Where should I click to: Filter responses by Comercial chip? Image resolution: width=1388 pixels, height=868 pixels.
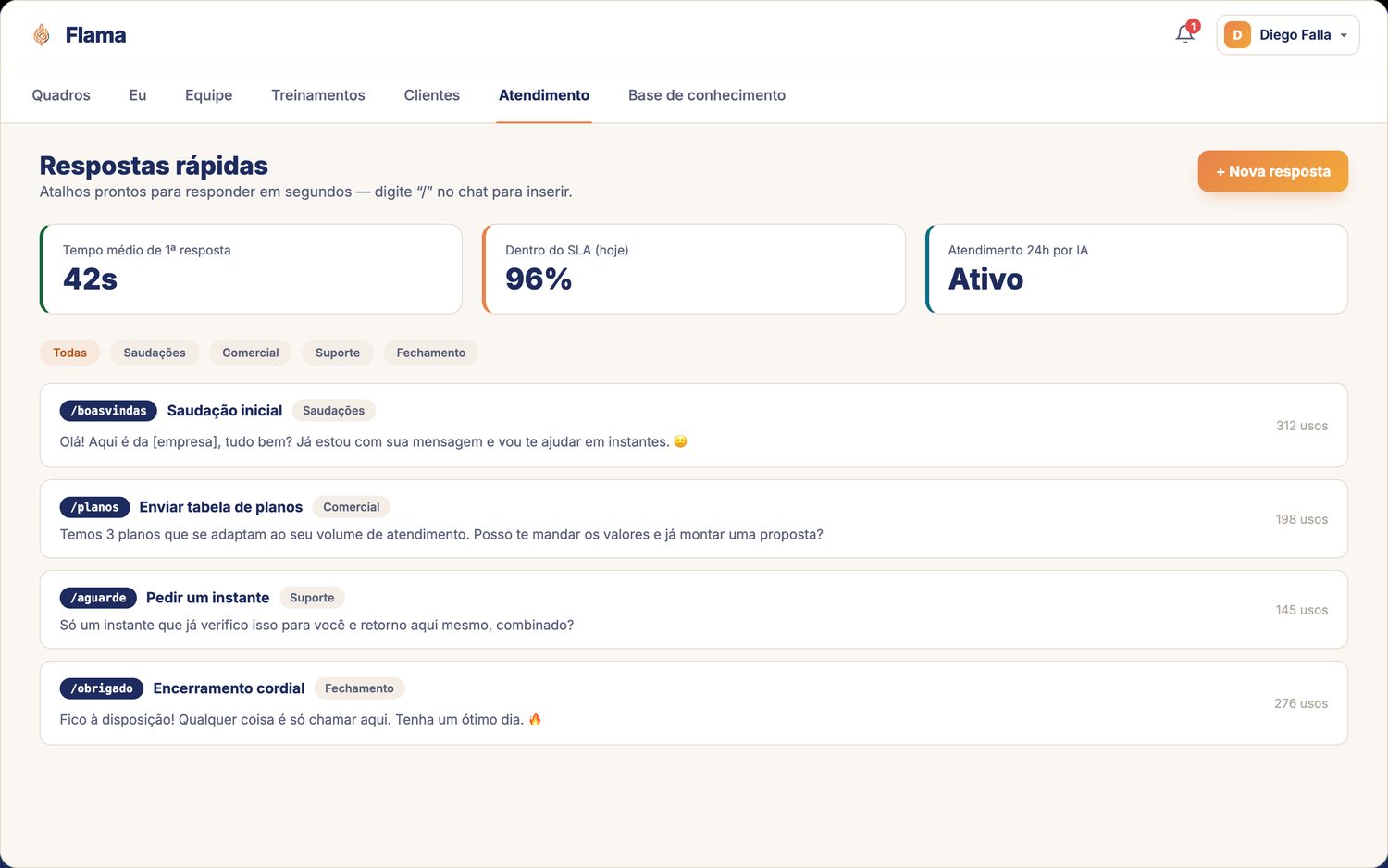(x=250, y=353)
